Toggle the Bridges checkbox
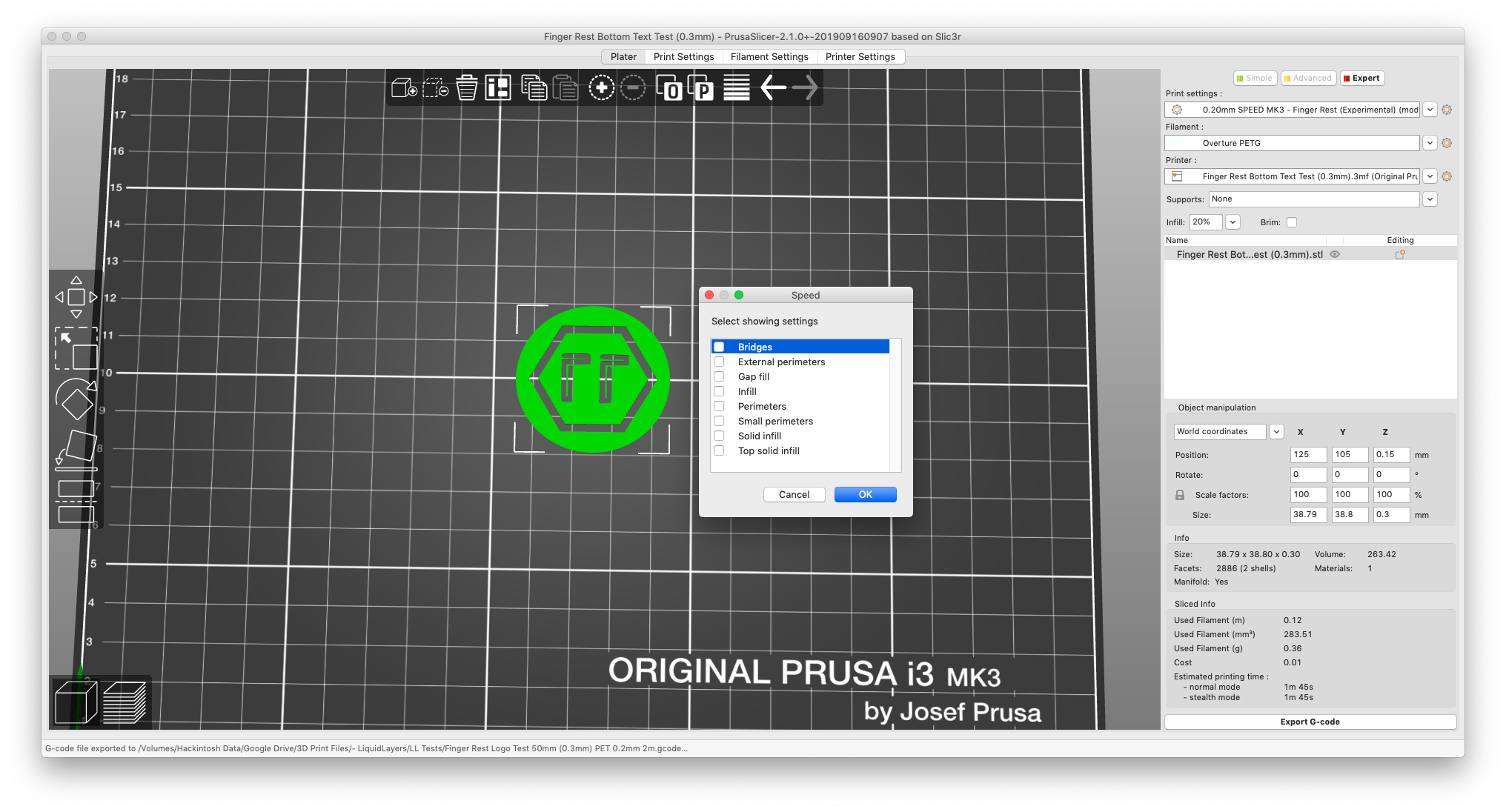The height and width of the screenshot is (812, 1506). point(719,347)
